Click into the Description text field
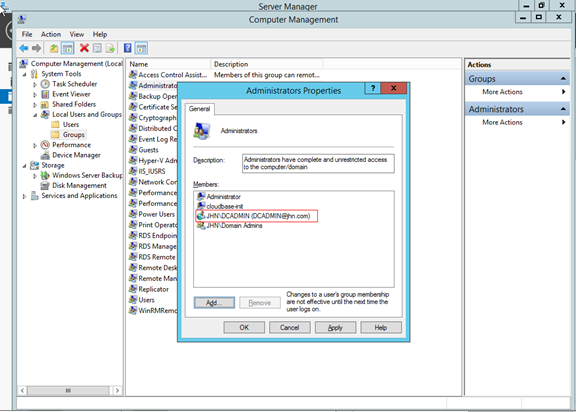The image size is (580, 412). (318, 163)
